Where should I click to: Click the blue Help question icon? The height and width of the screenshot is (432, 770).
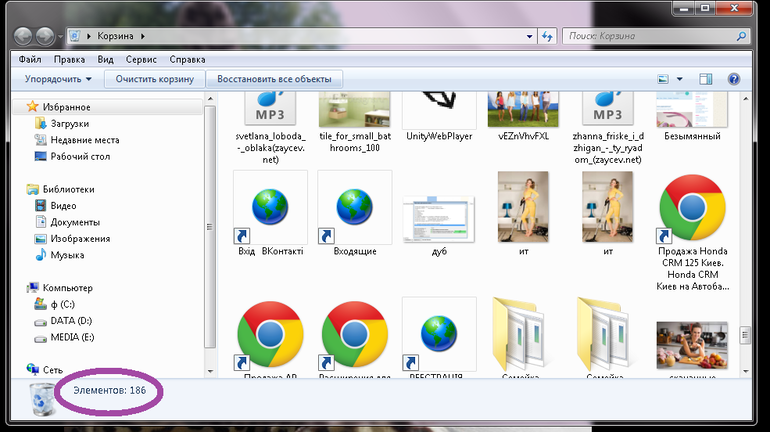click(x=734, y=79)
